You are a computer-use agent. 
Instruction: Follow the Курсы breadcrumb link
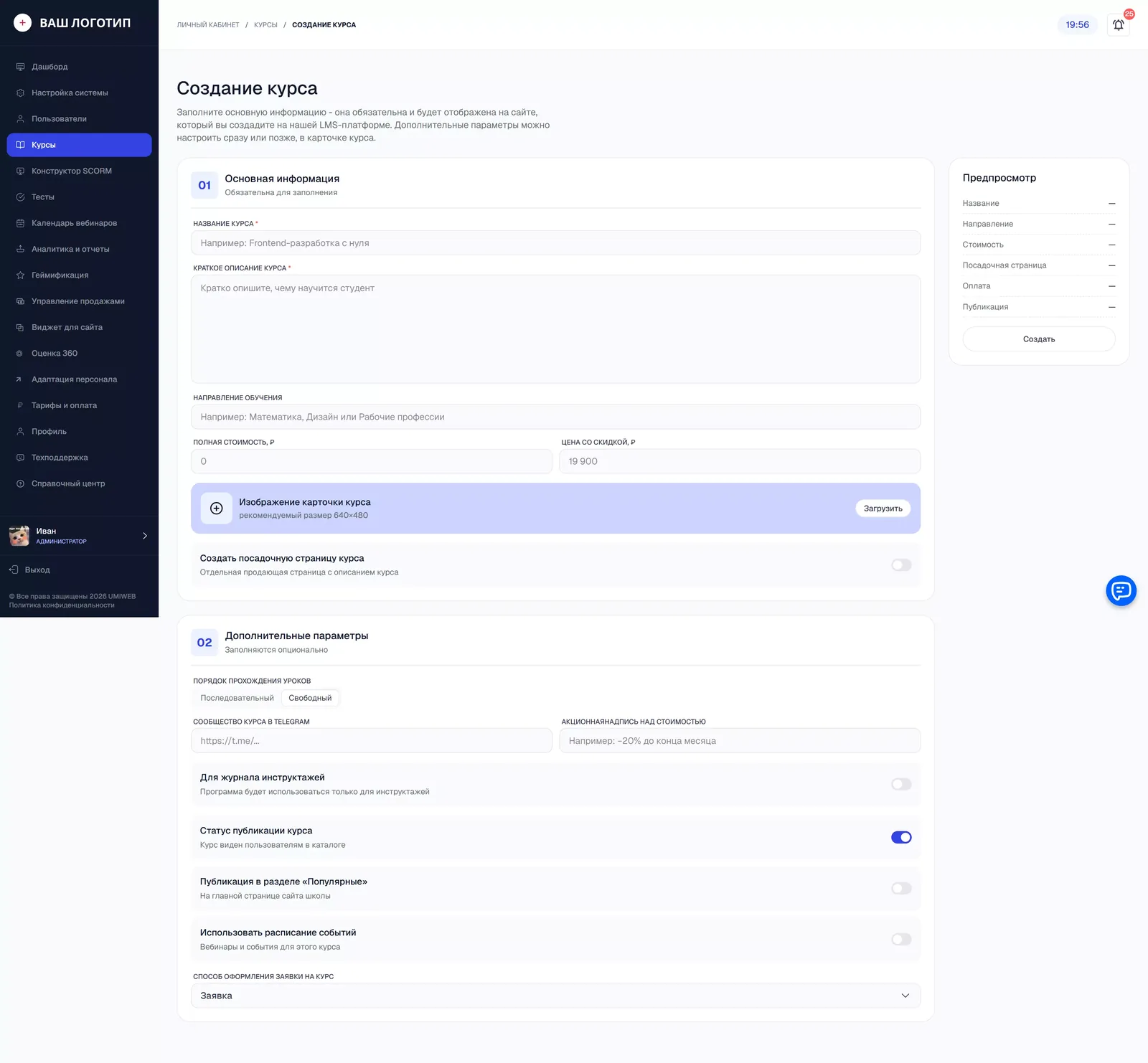265,25
